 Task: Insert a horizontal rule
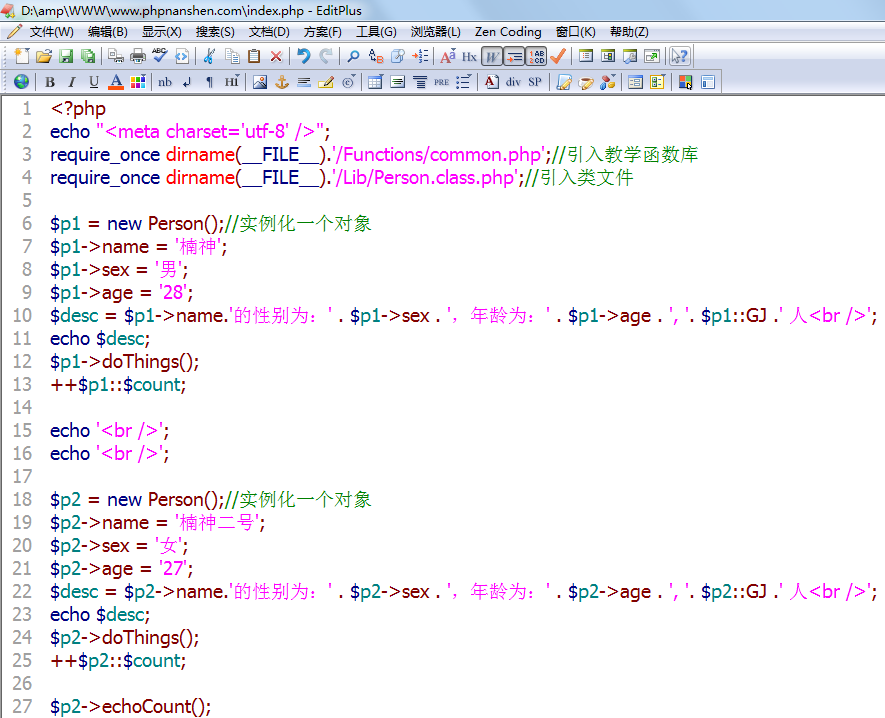click(304, 82)
